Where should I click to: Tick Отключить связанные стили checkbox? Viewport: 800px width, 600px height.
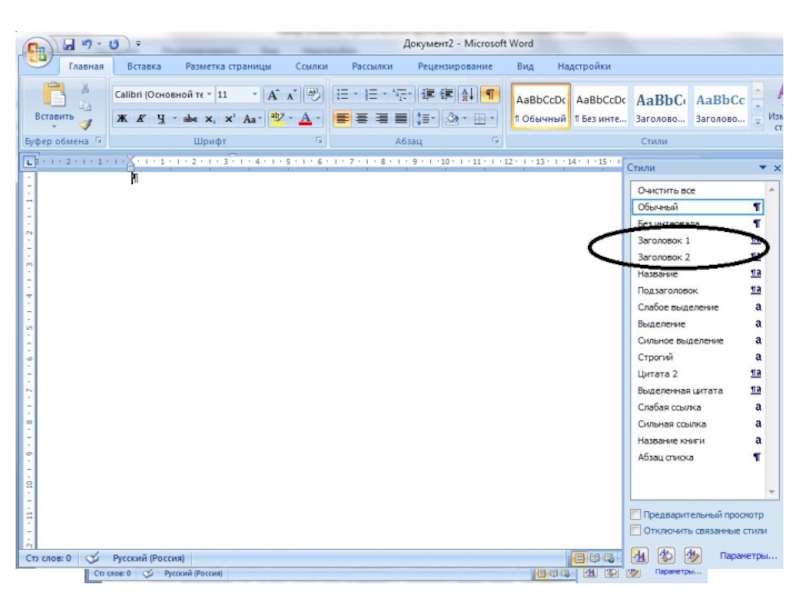[636, 530]
